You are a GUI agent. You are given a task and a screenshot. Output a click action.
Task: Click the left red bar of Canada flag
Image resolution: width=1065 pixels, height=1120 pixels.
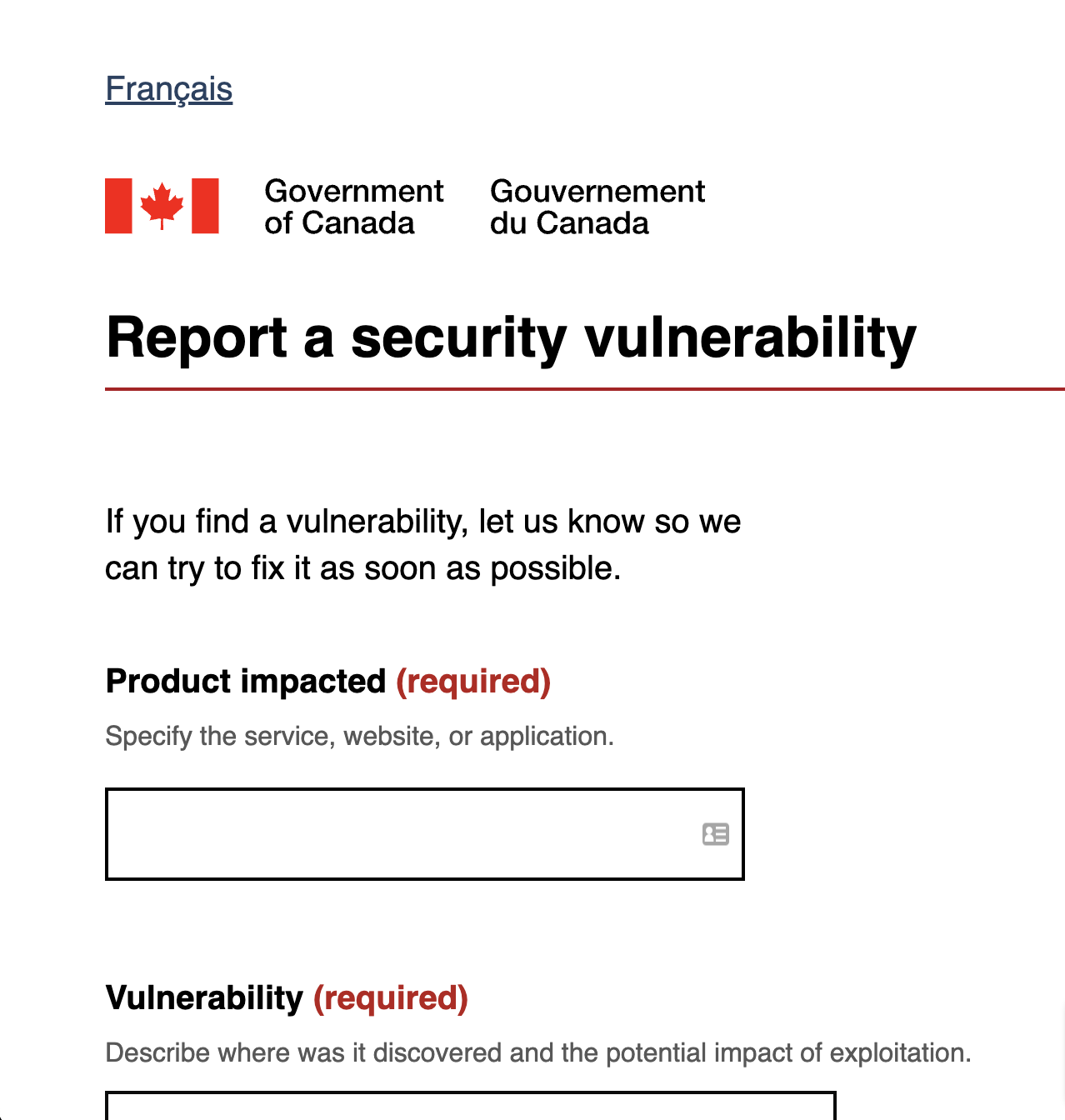pos(118,206)
